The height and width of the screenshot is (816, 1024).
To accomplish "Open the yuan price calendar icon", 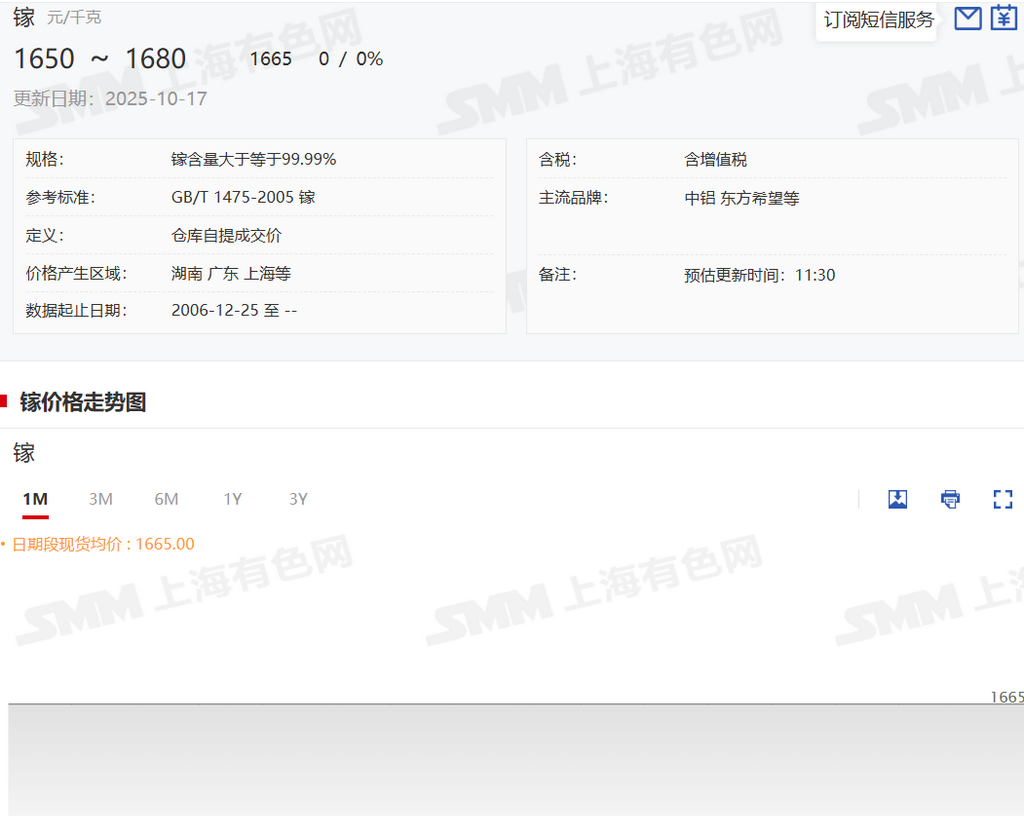I will (x=1003, y=18).
